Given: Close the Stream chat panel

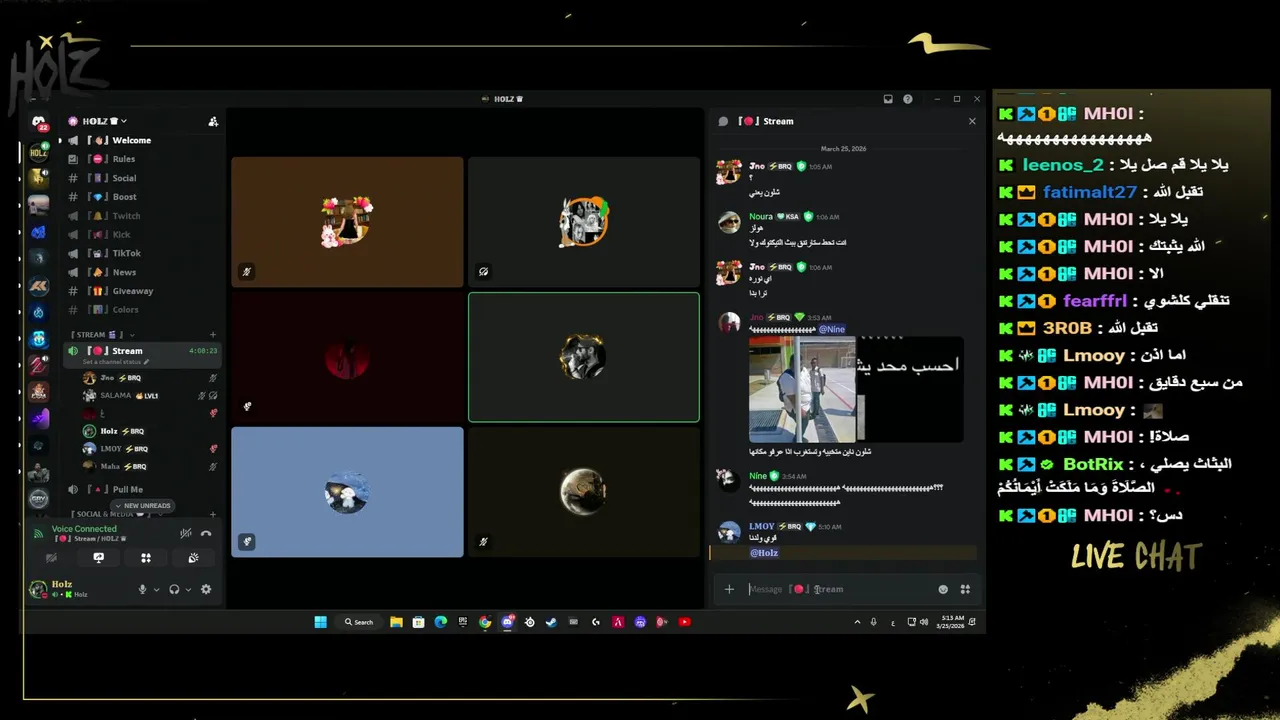Looking at the screenshot, I should [972, 121].
